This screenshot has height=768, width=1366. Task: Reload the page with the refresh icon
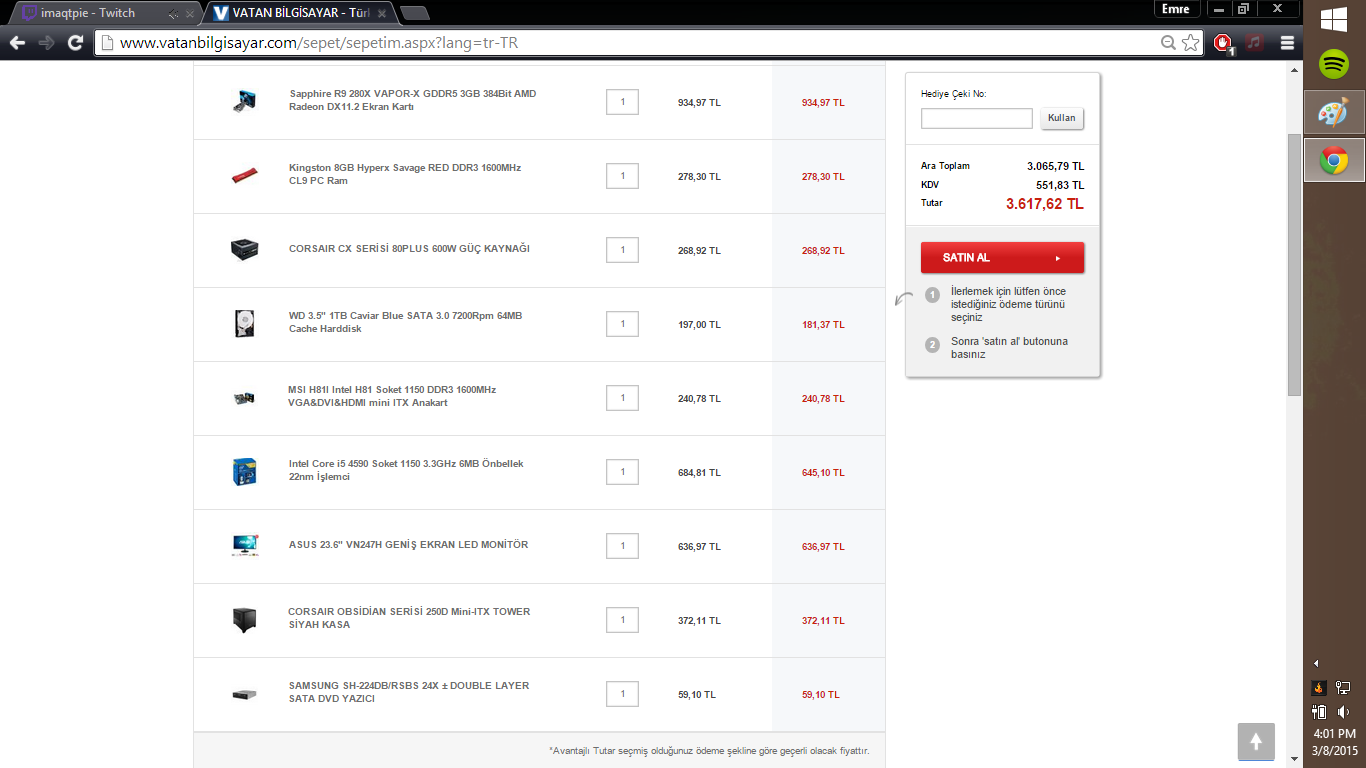(75, 43)
